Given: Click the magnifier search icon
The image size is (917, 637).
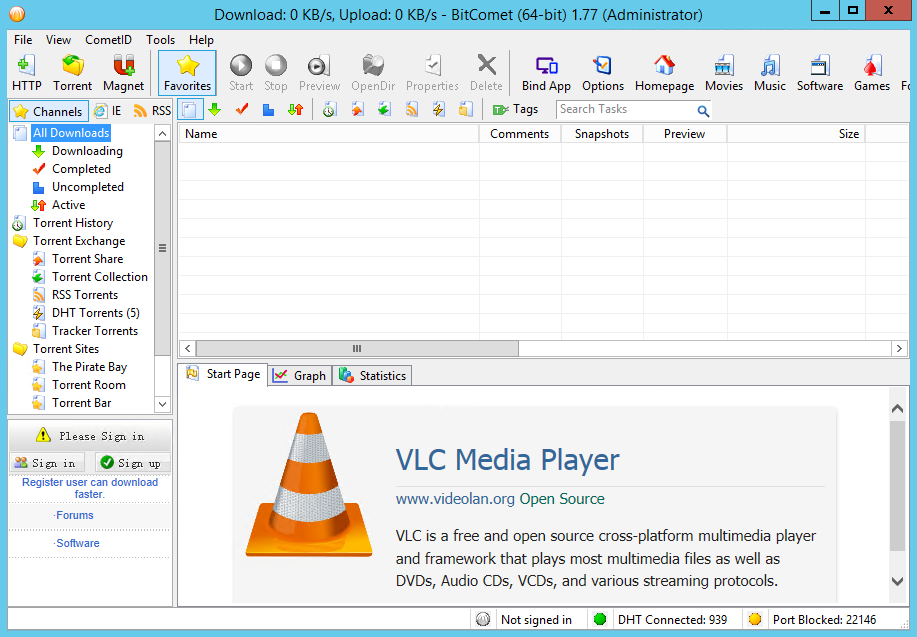Looking at the screenshot, I should click(703, 111).
